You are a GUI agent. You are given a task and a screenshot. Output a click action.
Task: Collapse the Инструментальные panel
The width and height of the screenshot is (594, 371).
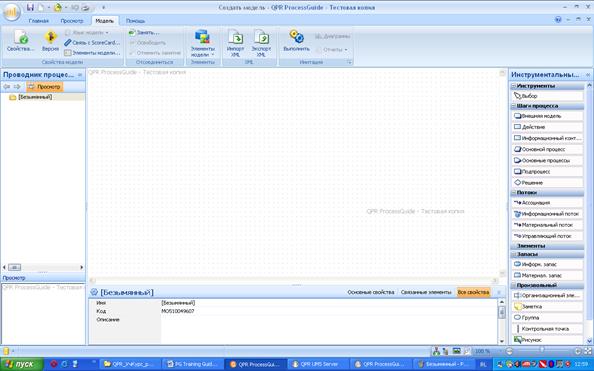[588, 75]
